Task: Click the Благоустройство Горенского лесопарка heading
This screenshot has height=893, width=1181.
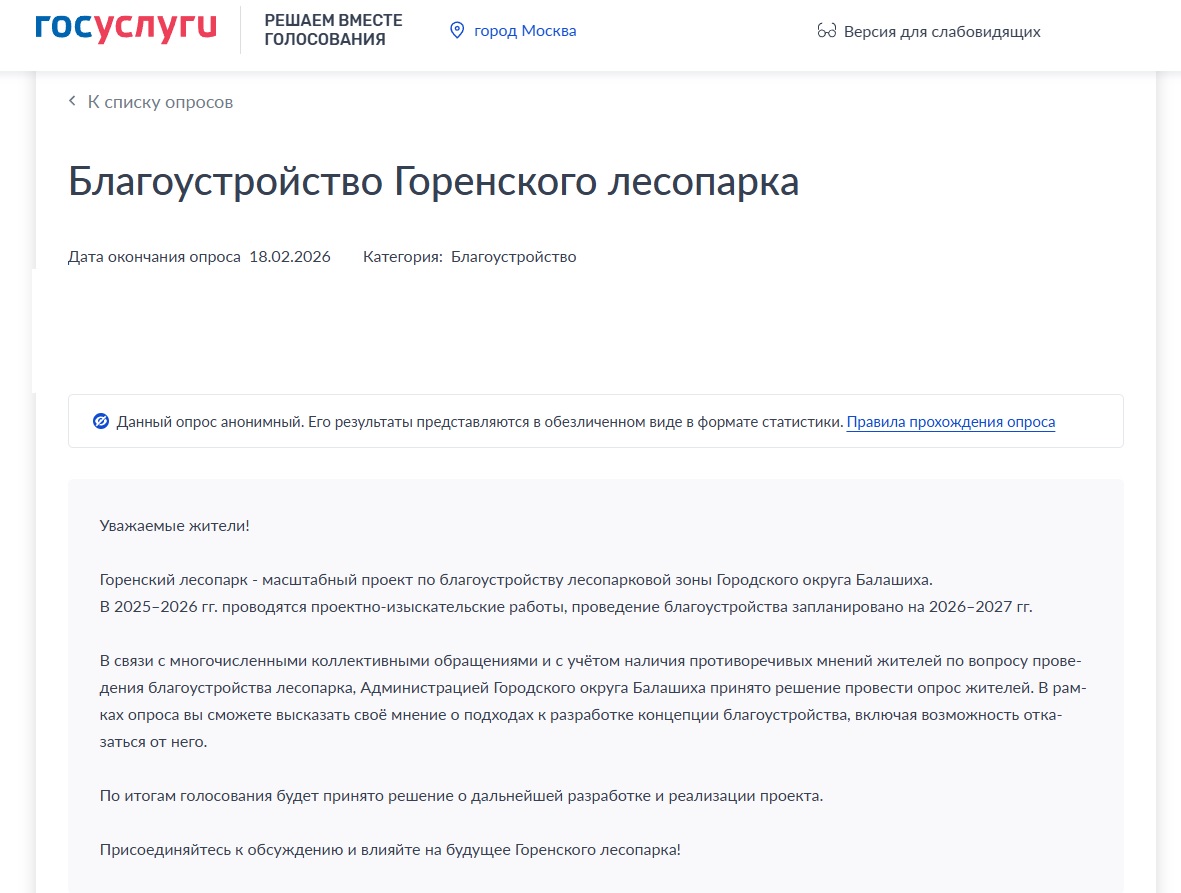Action: coord(433,183)
